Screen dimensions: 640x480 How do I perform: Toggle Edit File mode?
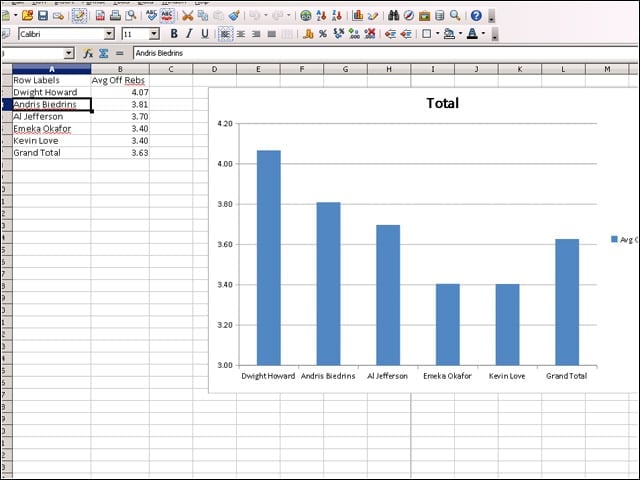point(79,16)
